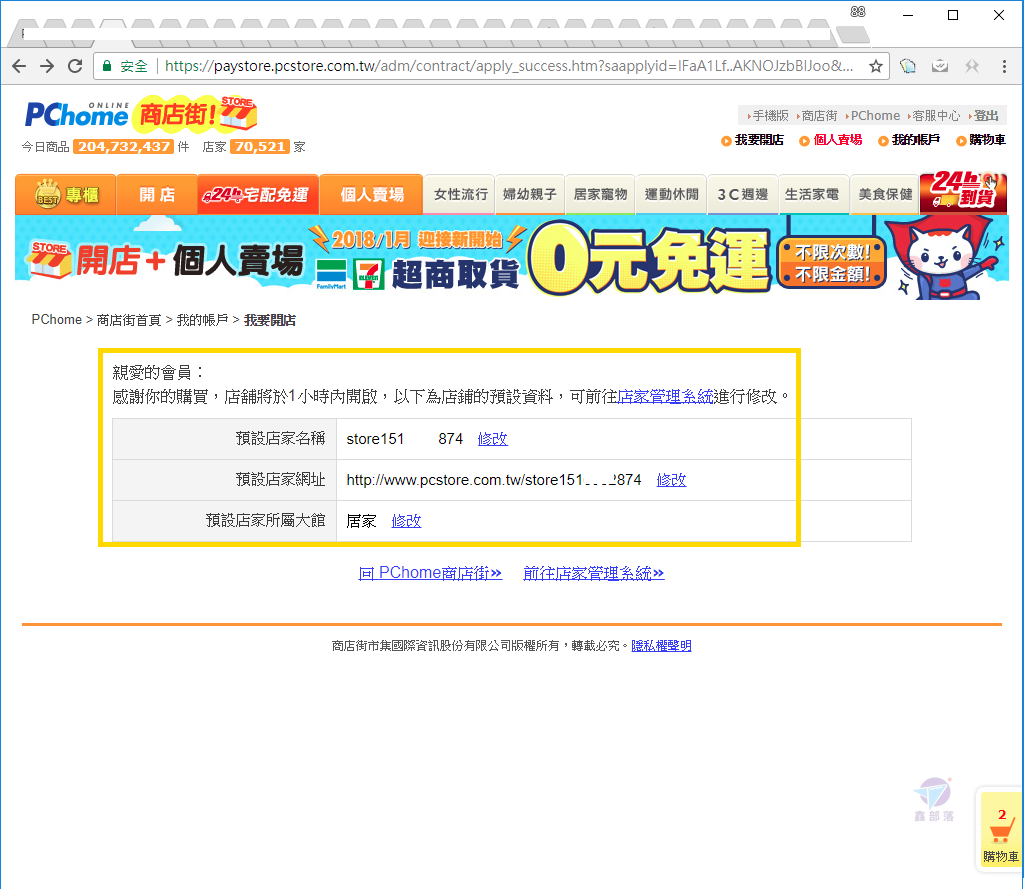Open the 24h宅配免運 tab
Image resolution: width=1024 pixels, height=889 pixels.
click(x=258, y=195)
